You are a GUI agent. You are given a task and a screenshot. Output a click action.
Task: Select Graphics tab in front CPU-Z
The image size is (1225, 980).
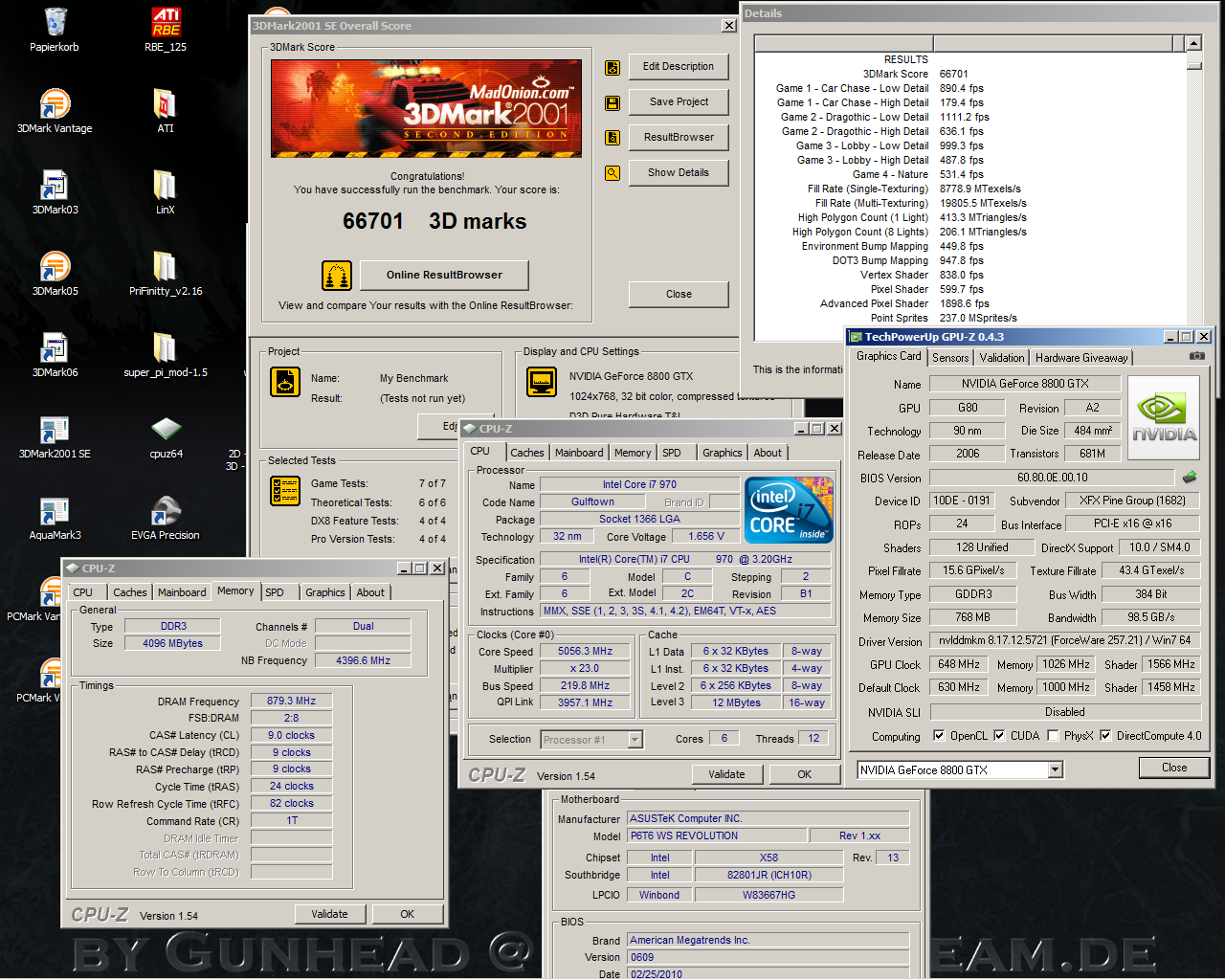coord(722,453)
